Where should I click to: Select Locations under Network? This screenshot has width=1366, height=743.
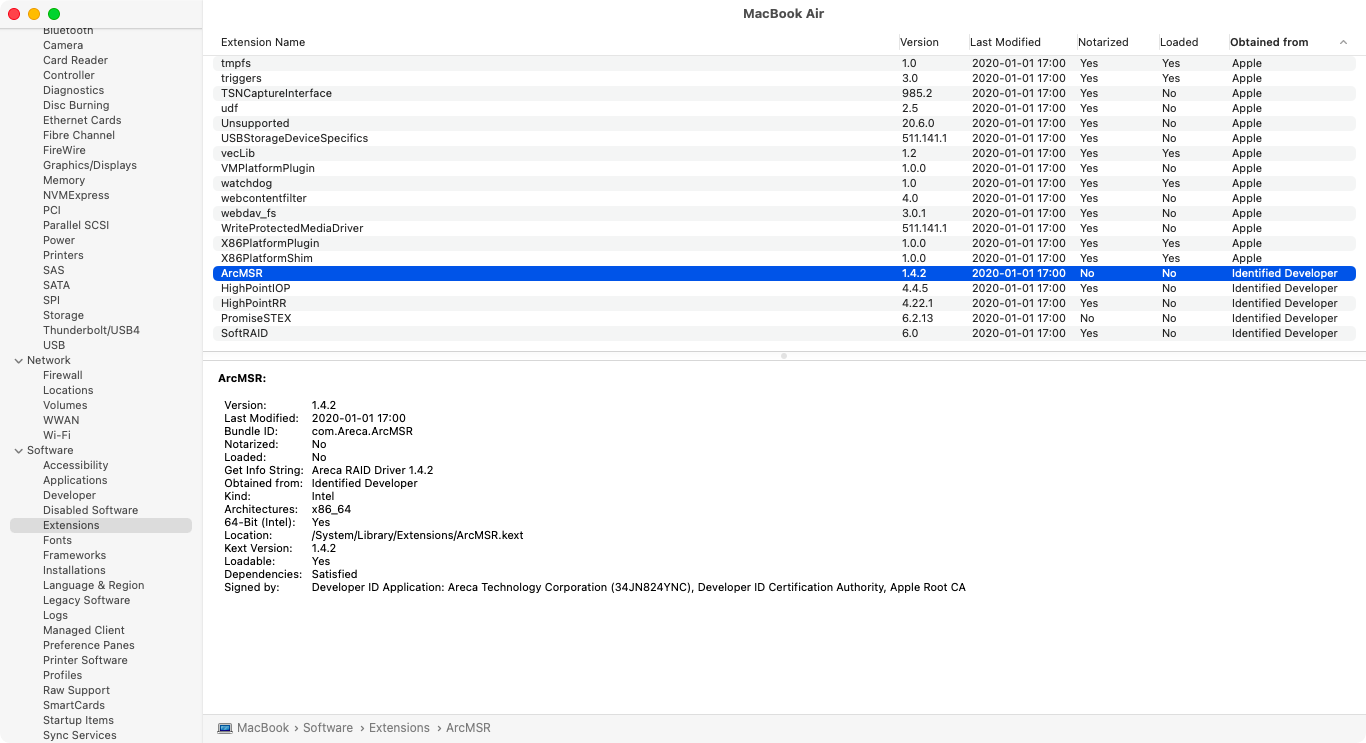68,390
